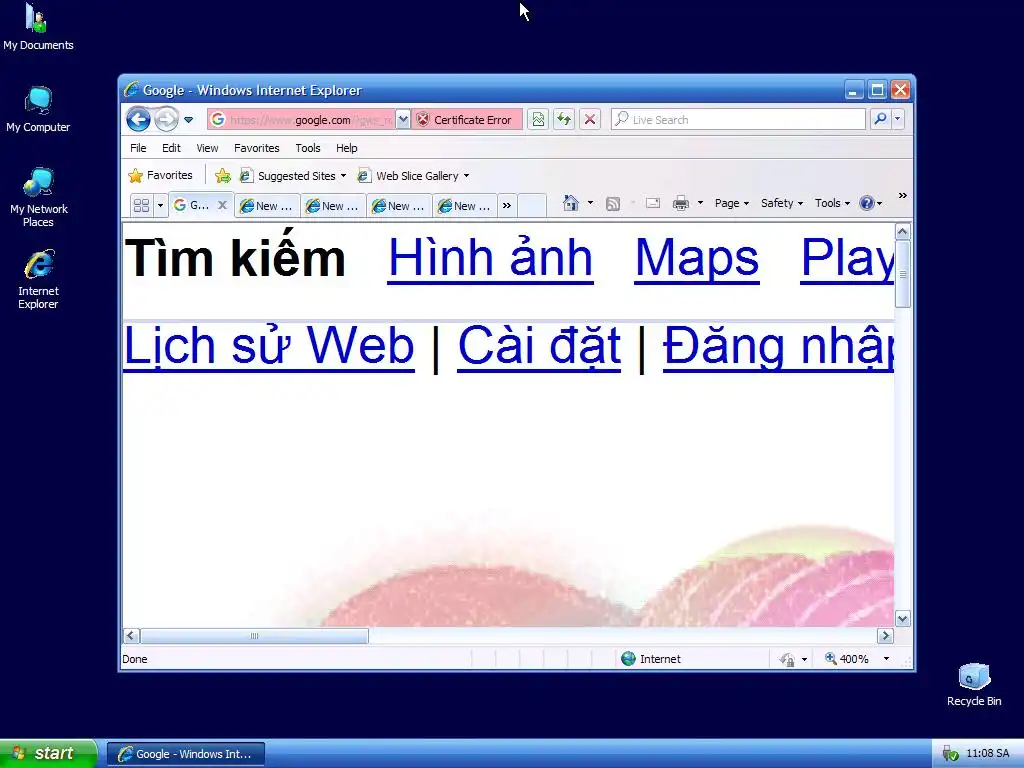Stop loading with the red X icon
The height and width of the screenshot is (768, 1024).
point(590,120)
